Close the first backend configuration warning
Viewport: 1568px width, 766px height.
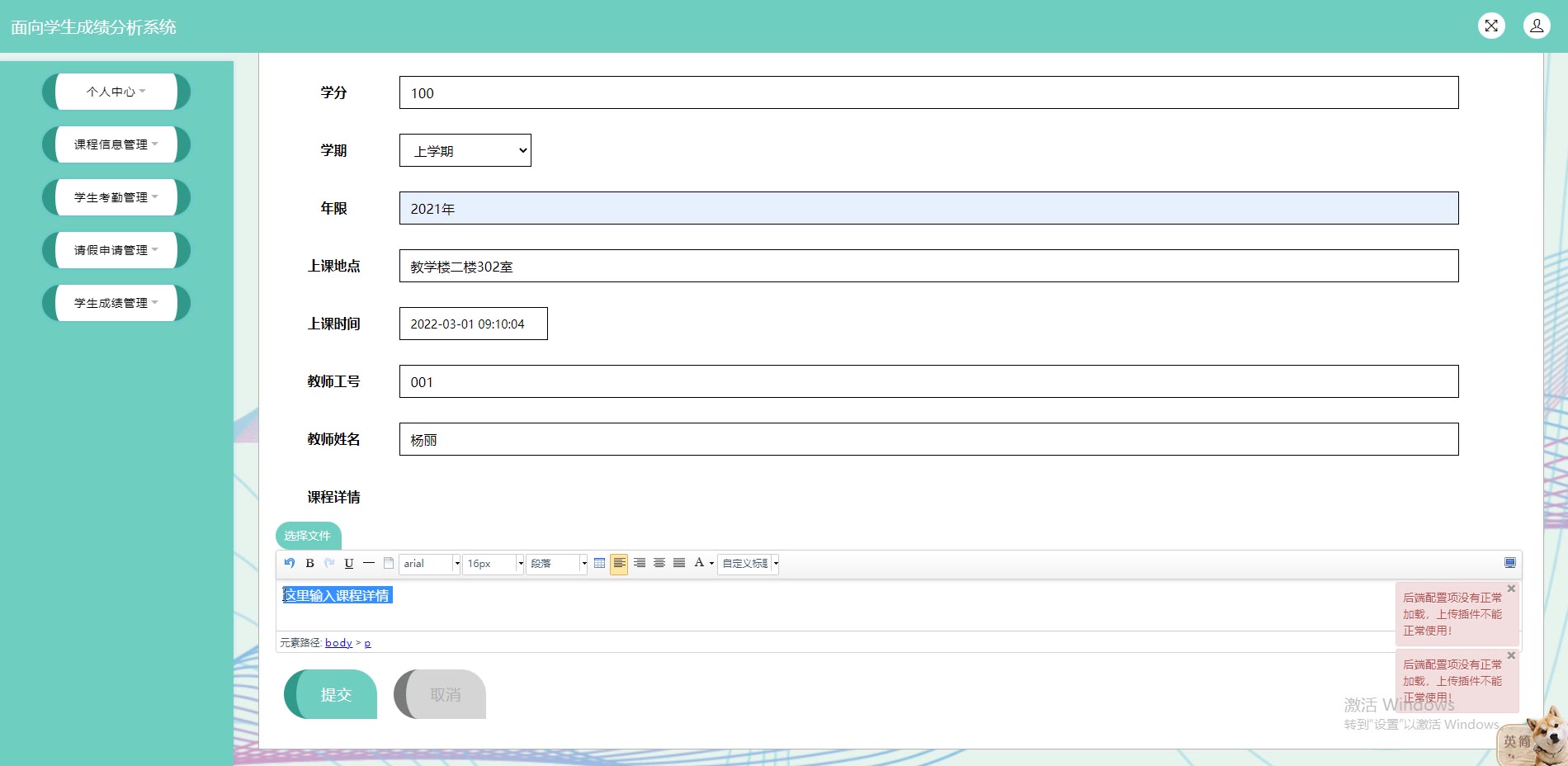pyautogui.click(x=1511, y=589)
